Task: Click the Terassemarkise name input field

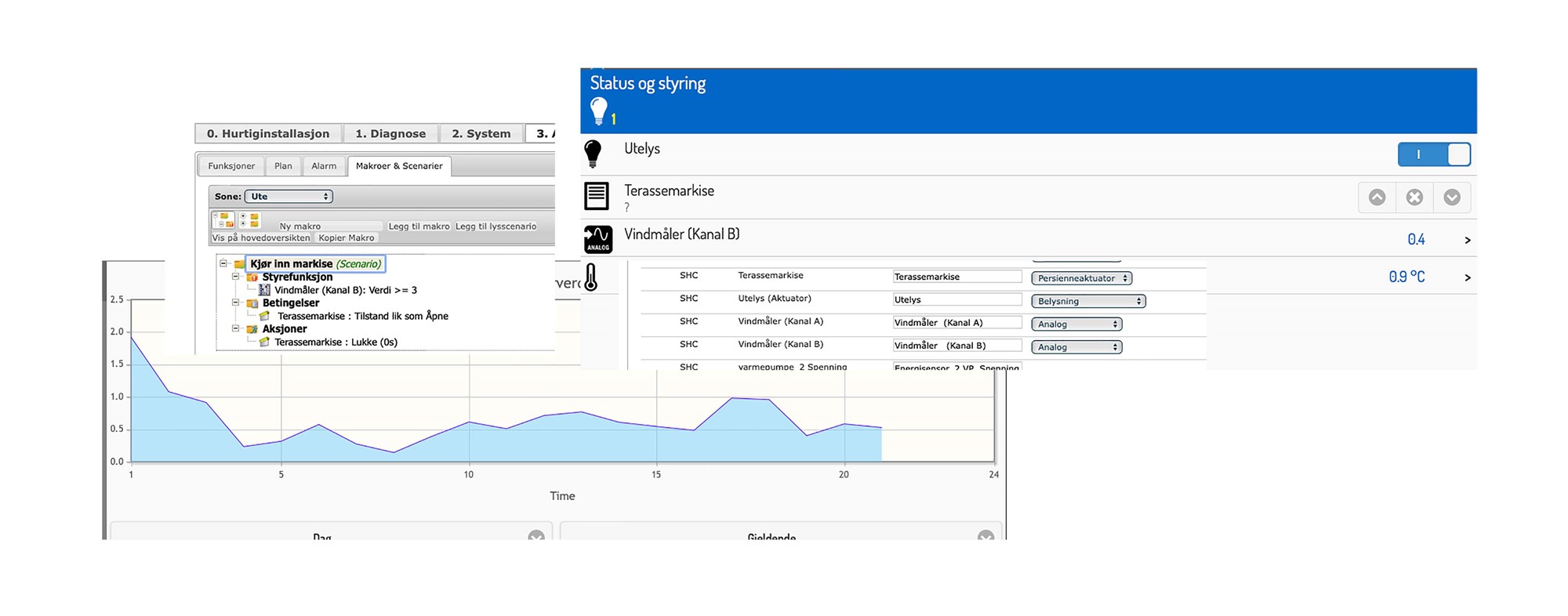Action: (957, 277)
